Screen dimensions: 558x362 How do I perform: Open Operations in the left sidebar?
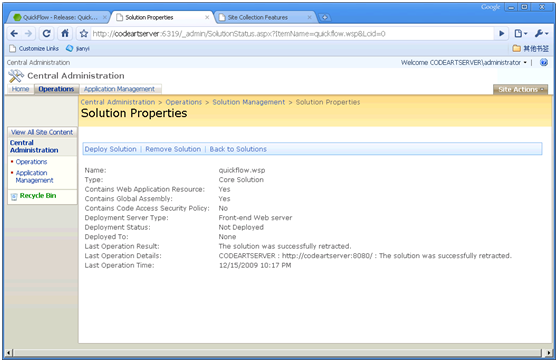click(31, 162)
